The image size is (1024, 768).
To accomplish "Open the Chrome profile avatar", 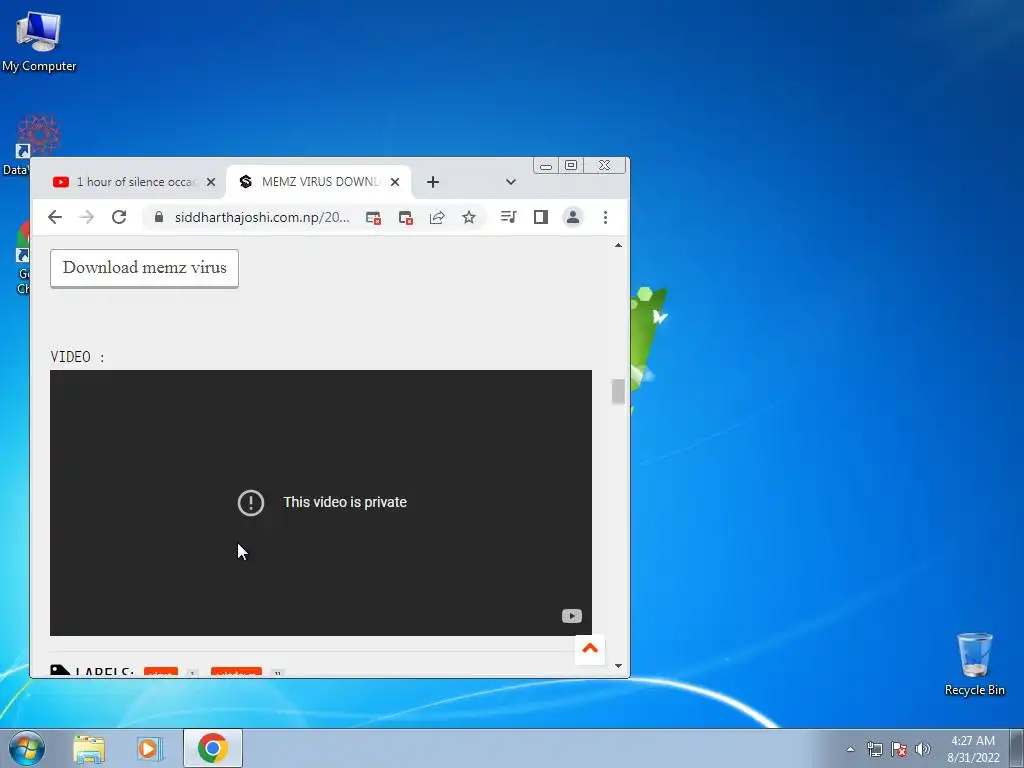I will 573,217.
